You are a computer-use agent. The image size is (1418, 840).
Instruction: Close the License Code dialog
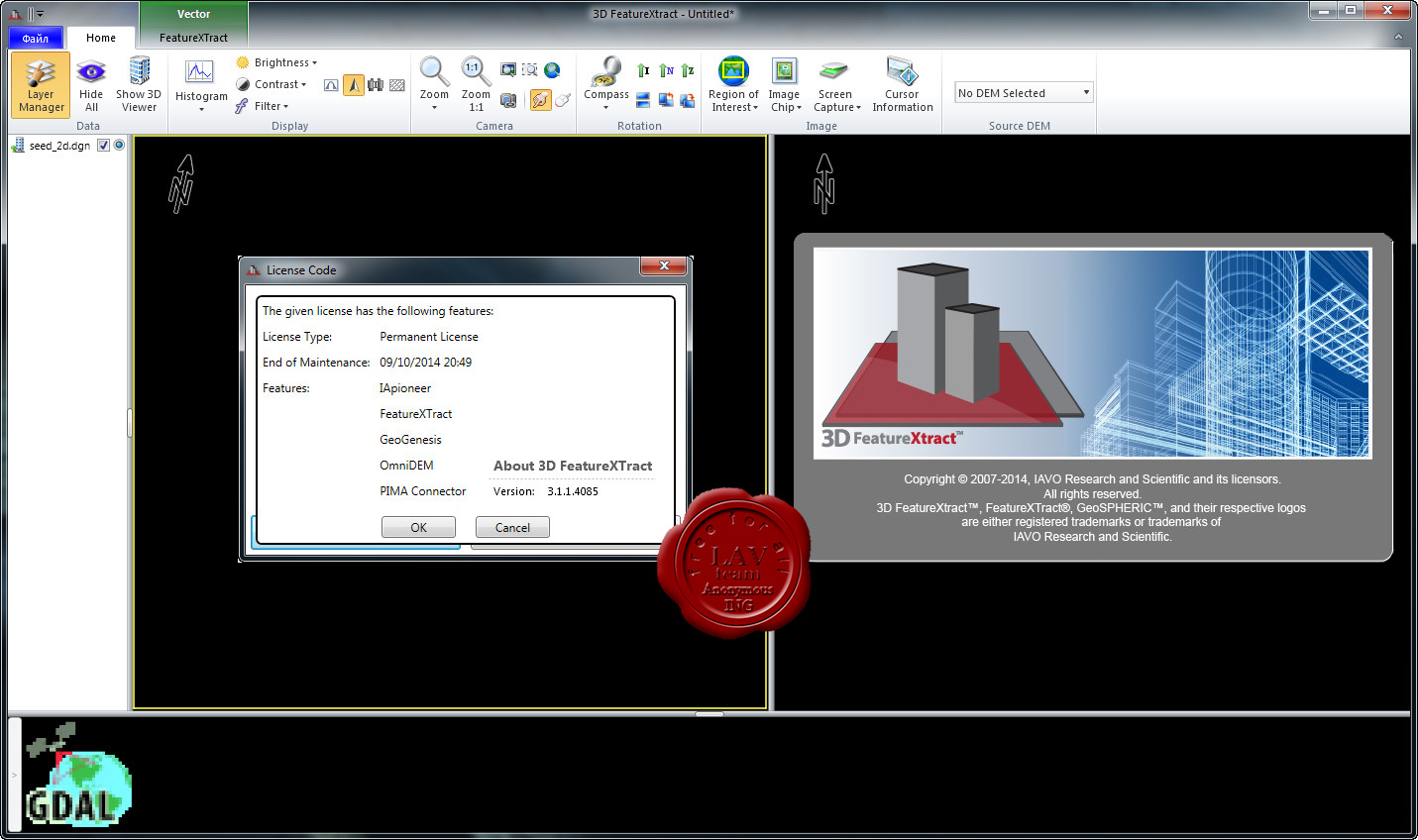664,265
